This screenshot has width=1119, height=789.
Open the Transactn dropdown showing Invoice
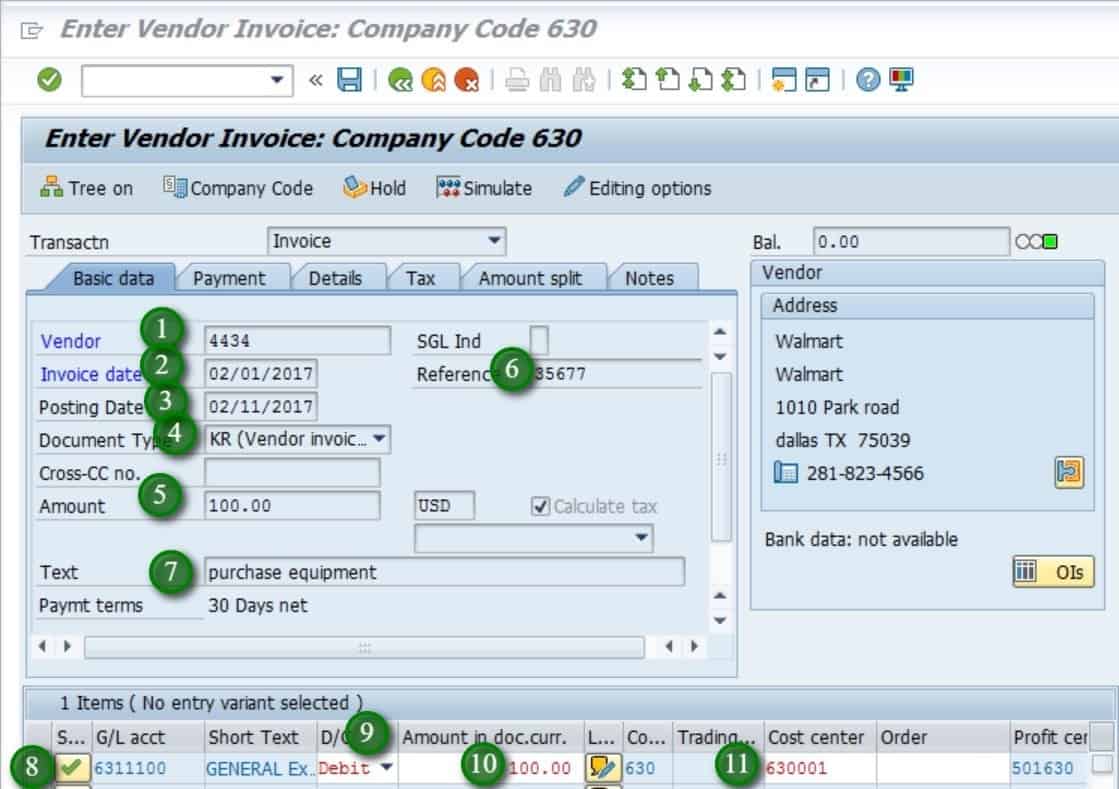tap(496, 240)
